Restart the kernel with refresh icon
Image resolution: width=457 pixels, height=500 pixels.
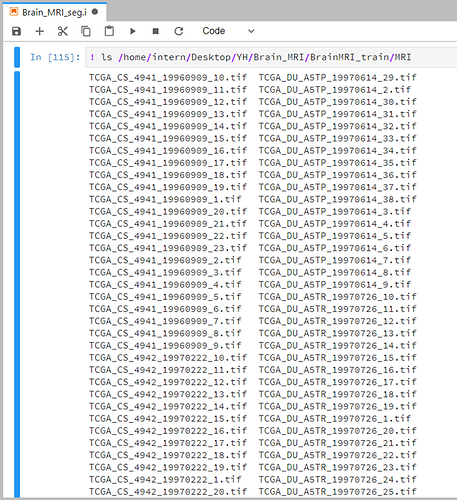(x=179, y=31)
